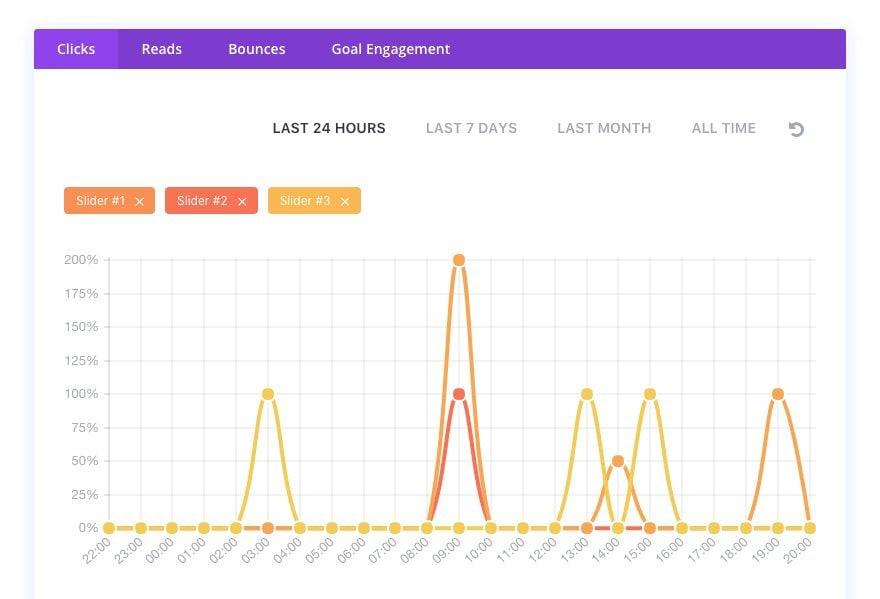Screen dimensions: 880x599
Task: Remove Slider #1 tag via its X
Action: coord(139,202)
